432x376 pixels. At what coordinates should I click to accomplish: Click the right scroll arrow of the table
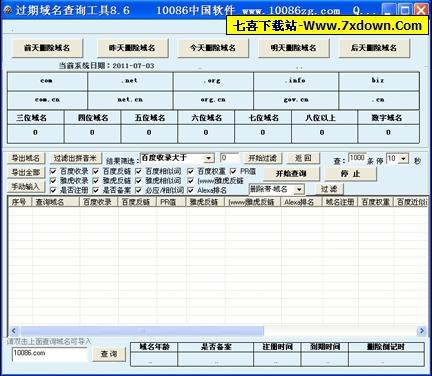pos(422,331)
